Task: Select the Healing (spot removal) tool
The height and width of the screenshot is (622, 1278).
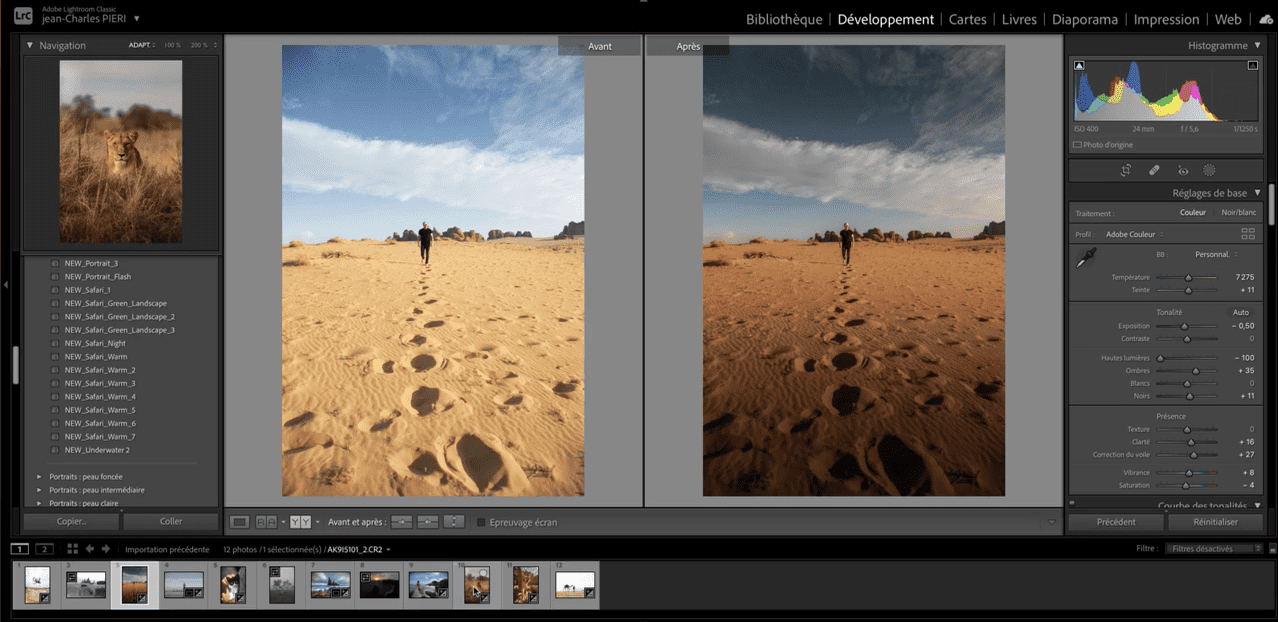Action: point(1154,171)
